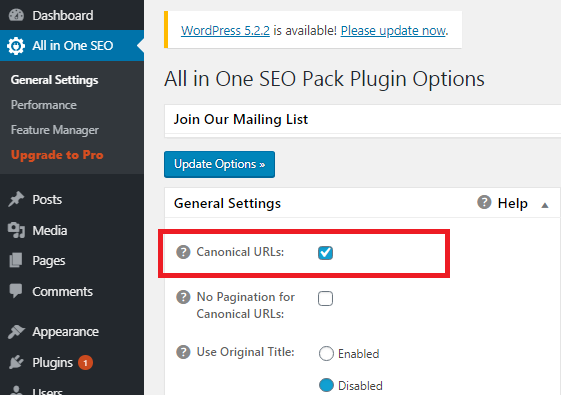
Task: Collapse the General Settings panel arrow
Action: 545,205
